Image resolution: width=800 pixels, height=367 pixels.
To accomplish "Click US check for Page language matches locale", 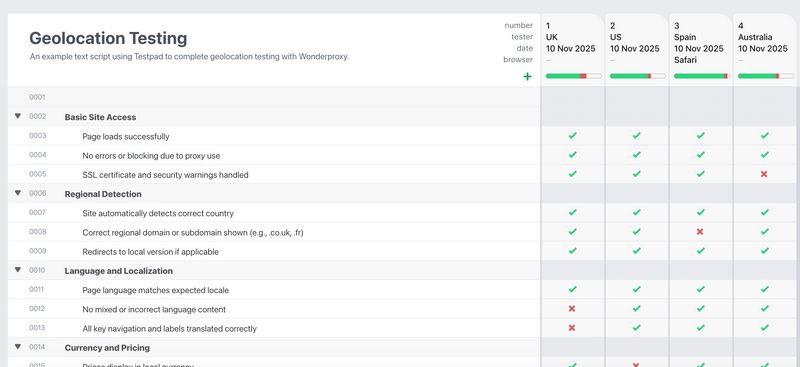I will pos(636,289).
